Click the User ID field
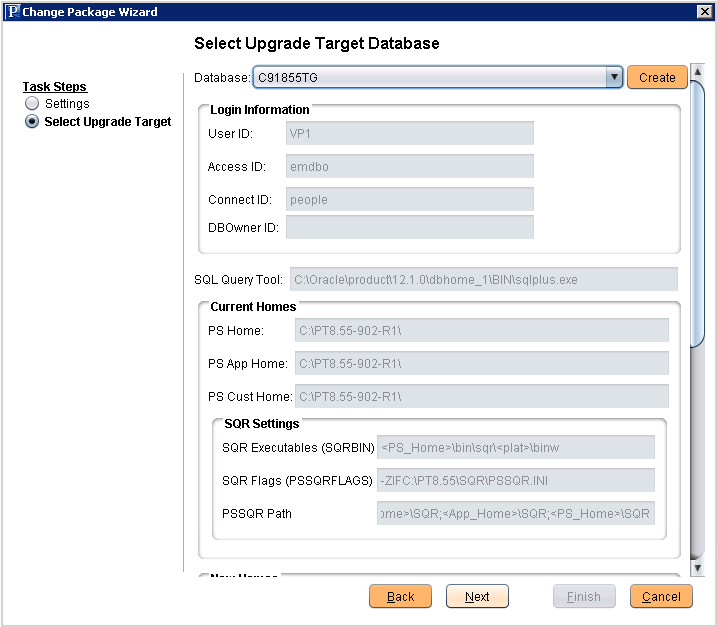 pos(410,133)
